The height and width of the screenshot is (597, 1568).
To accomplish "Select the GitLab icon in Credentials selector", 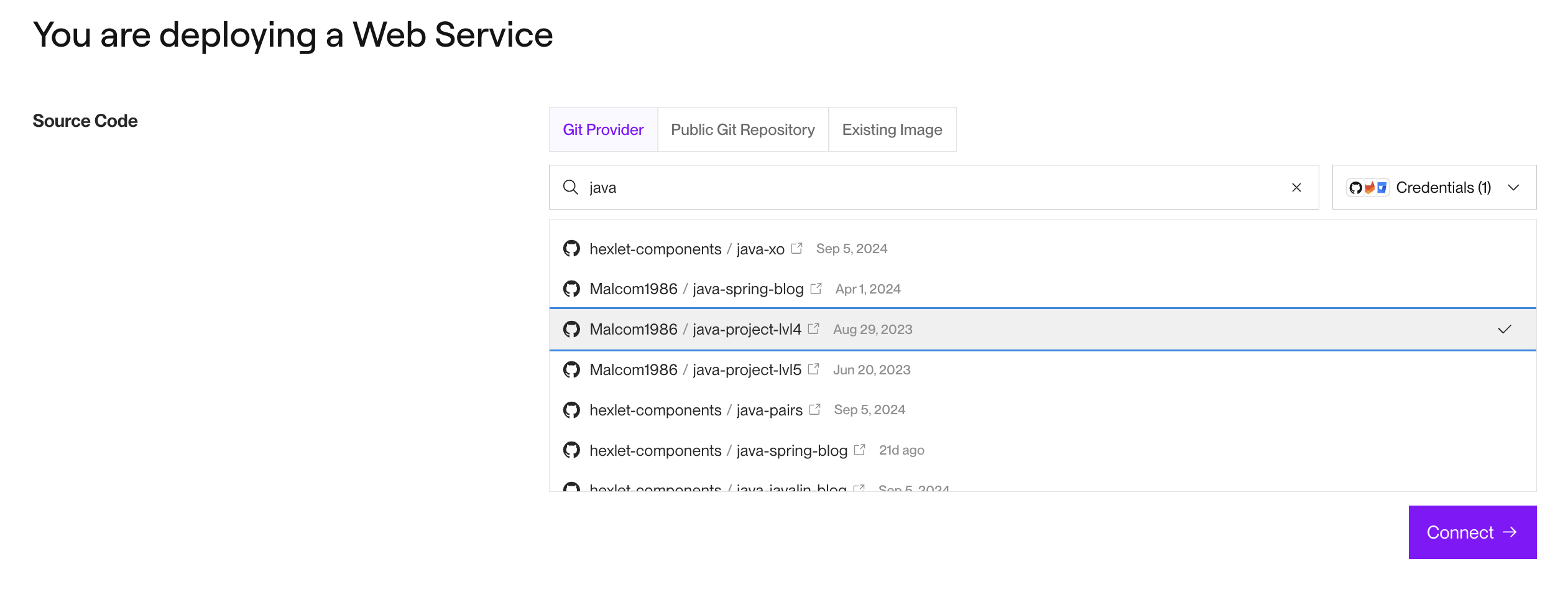I will [1370, 187].
